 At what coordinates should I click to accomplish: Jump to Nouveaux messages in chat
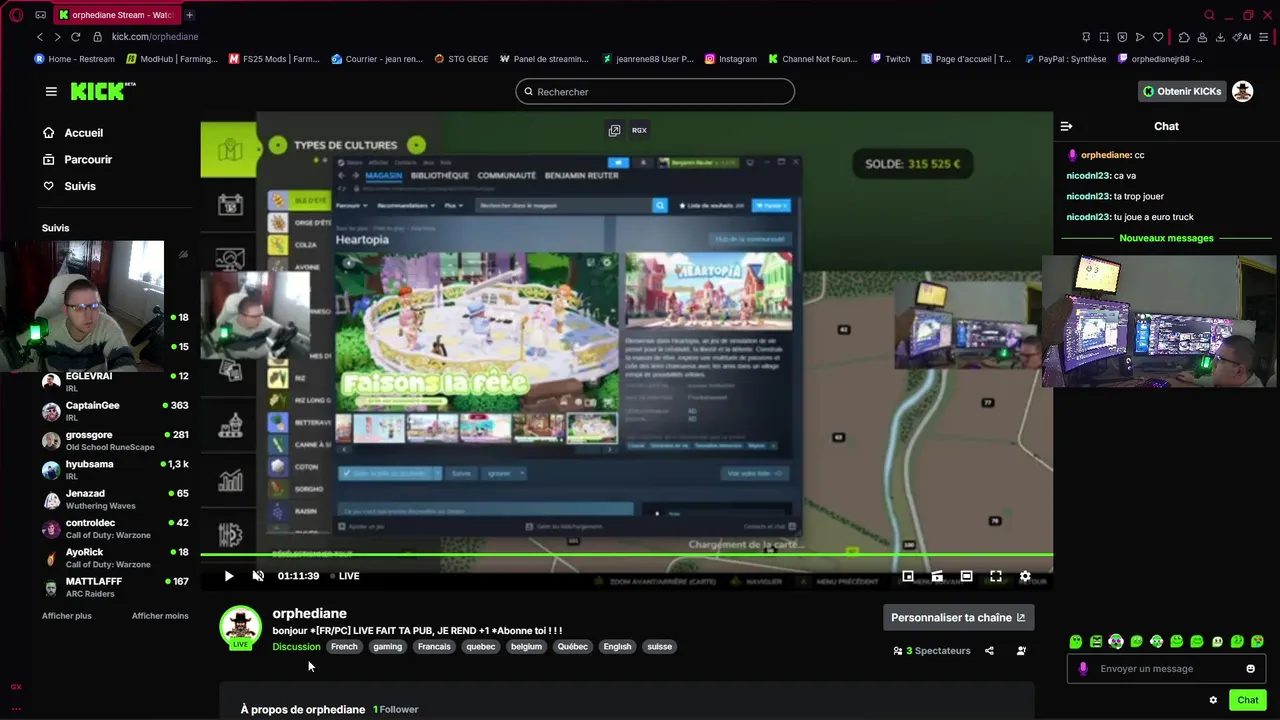(1166, 238)
